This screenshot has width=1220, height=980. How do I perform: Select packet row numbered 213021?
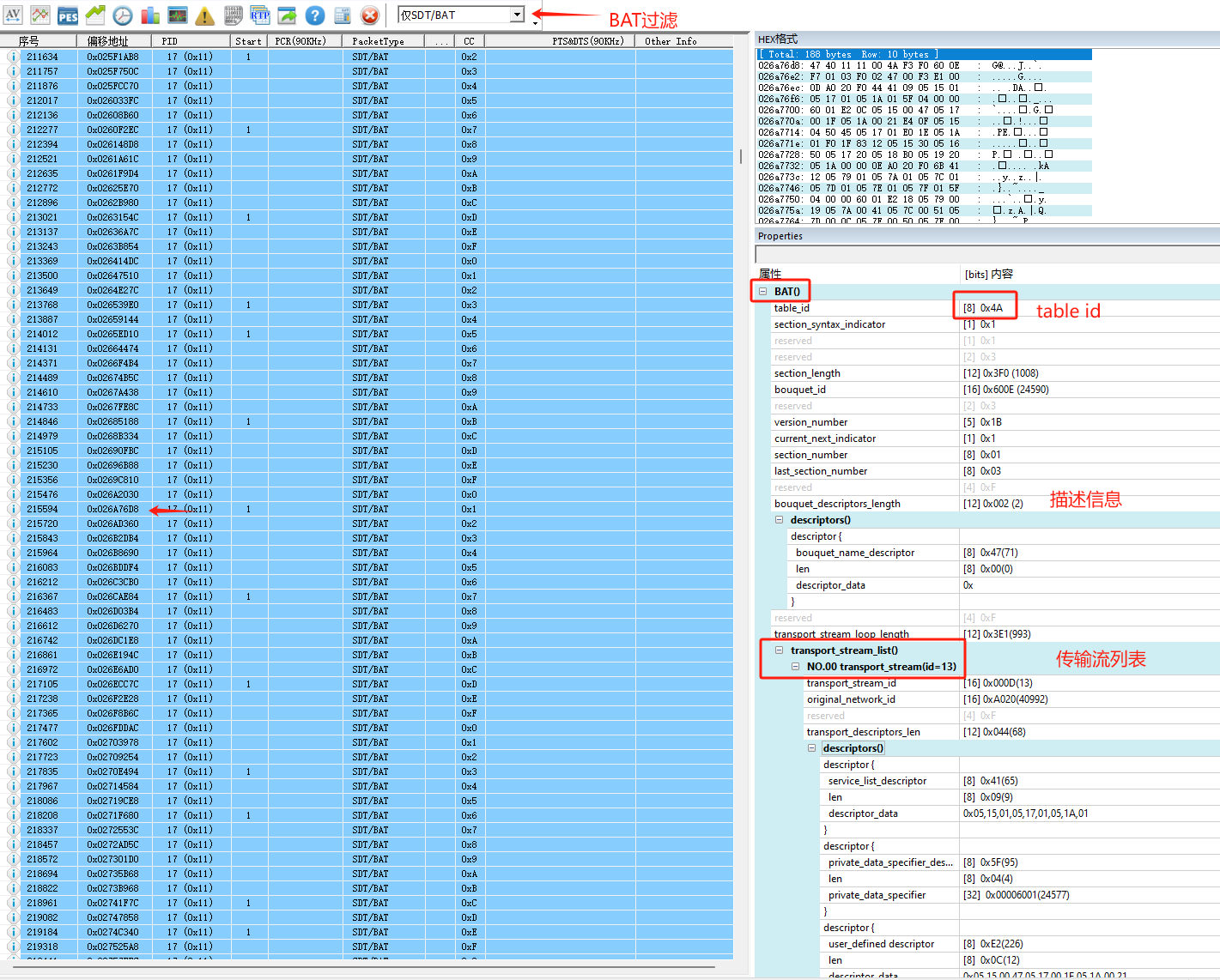click(367, 217)
